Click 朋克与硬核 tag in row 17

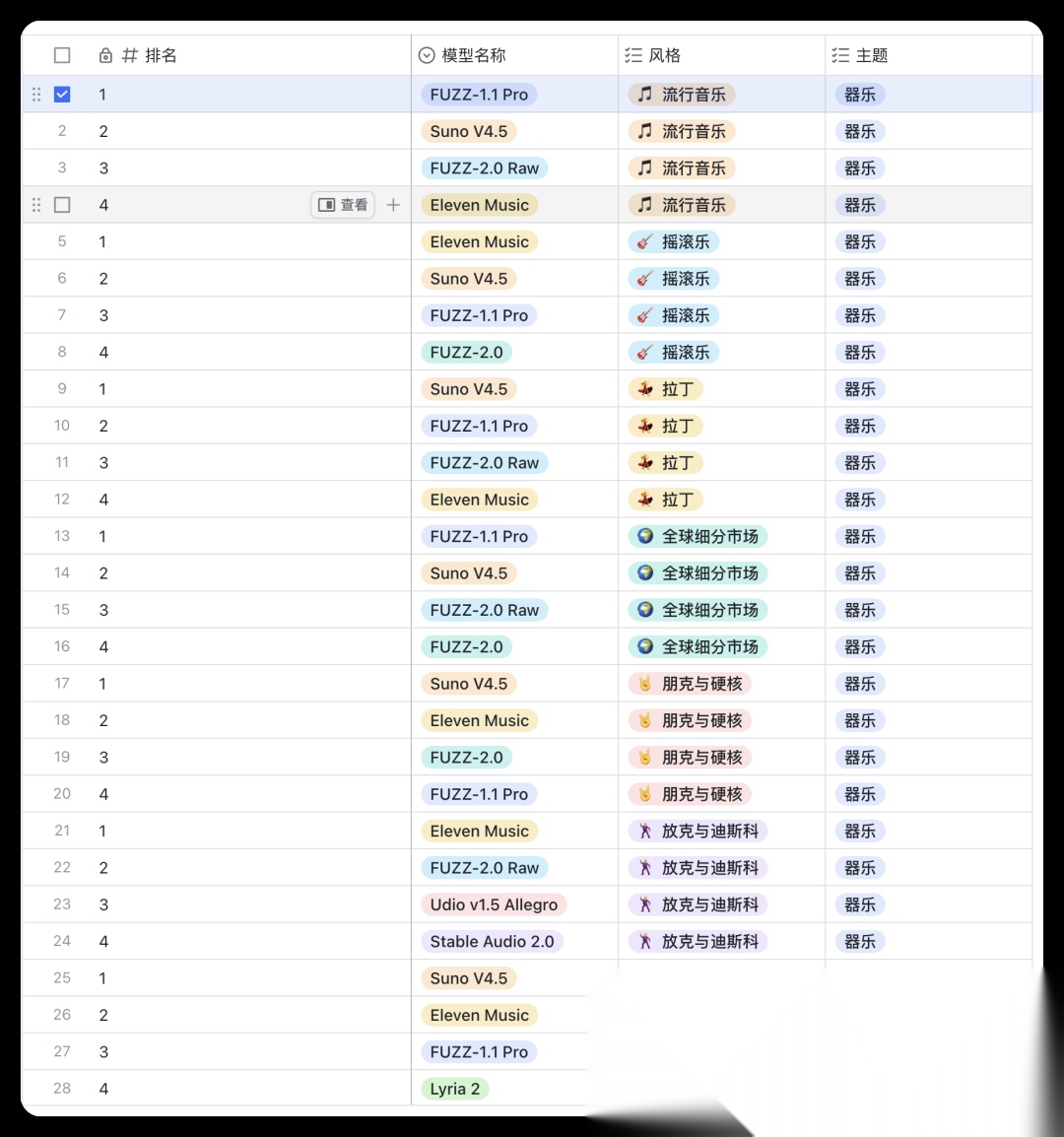point(690,684)
